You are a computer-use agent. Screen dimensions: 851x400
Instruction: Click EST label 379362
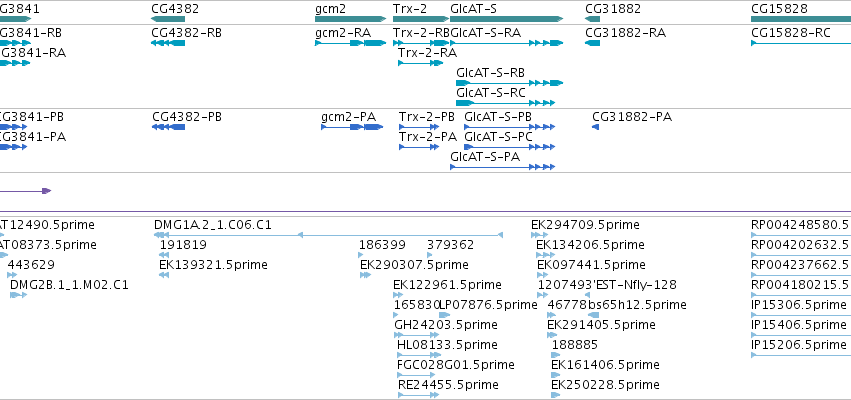click(450, 245)
